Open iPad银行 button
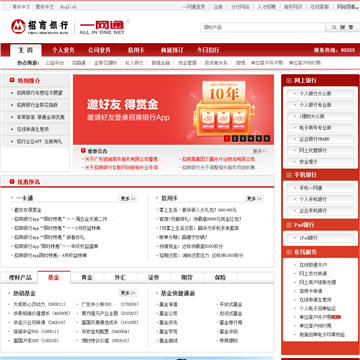This screenshot has width=360, height=360. click(320, 238)
